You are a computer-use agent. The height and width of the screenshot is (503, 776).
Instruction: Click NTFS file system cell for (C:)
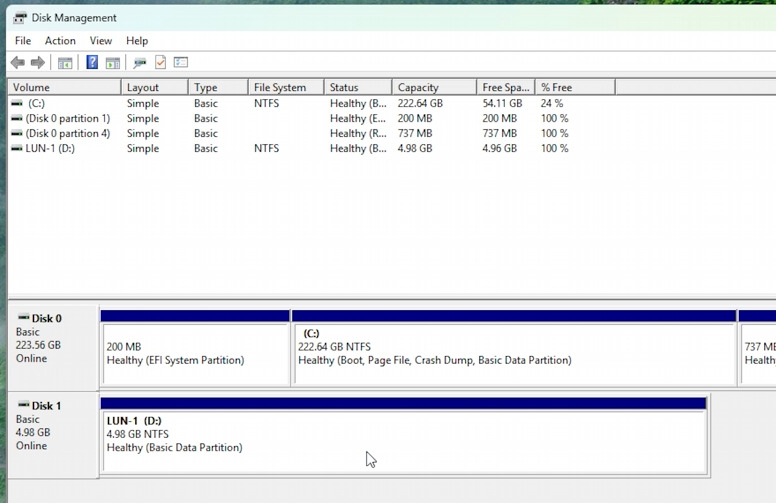tap(266, 103)
